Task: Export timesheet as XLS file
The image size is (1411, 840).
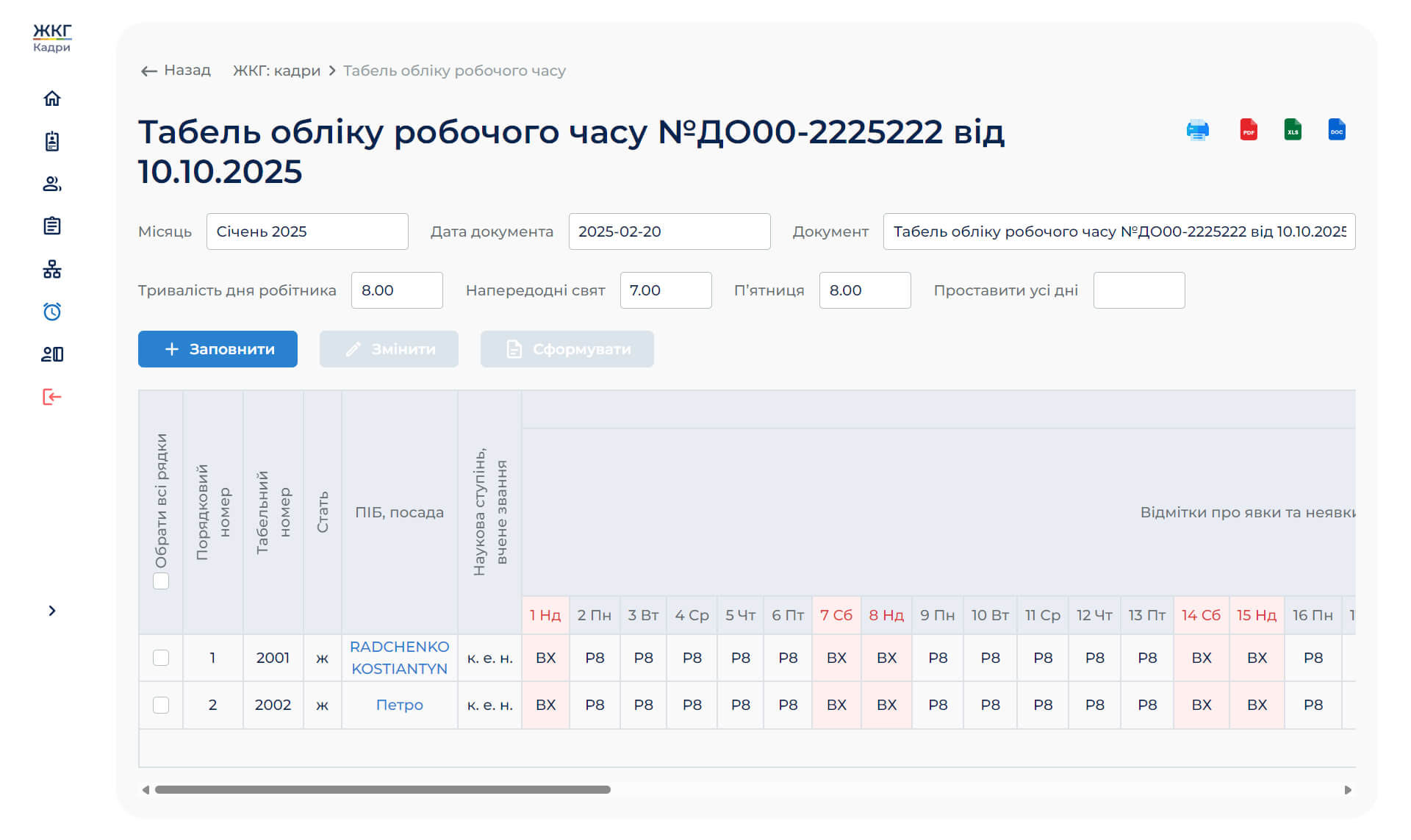Action: 1292,130
